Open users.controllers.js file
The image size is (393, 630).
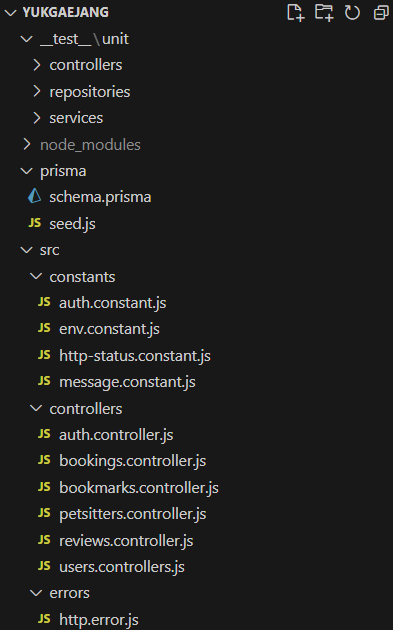pyautogui.click(x=122, y=567)
